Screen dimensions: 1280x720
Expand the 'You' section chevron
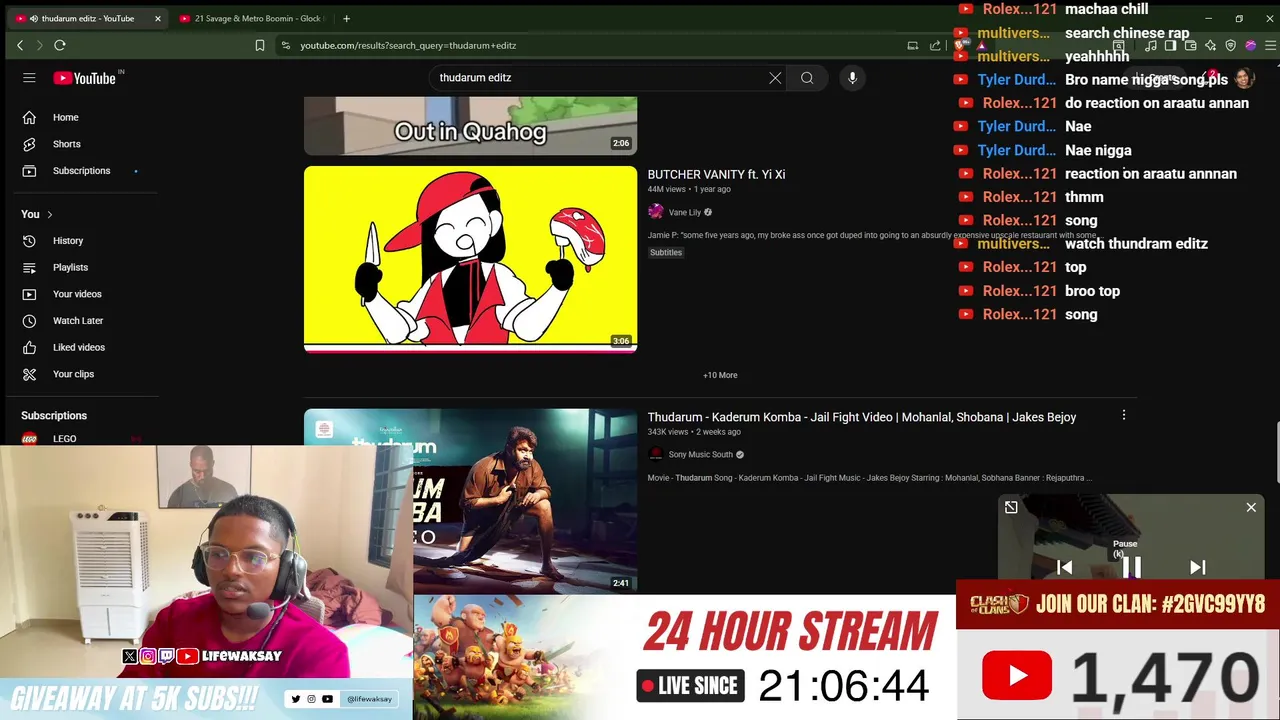pos(49,214)
